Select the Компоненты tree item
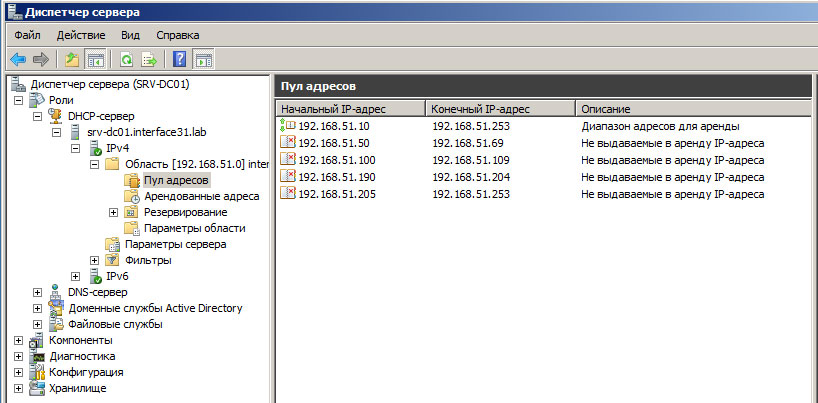Screen dimensions: 818x403 click(81, 340)
